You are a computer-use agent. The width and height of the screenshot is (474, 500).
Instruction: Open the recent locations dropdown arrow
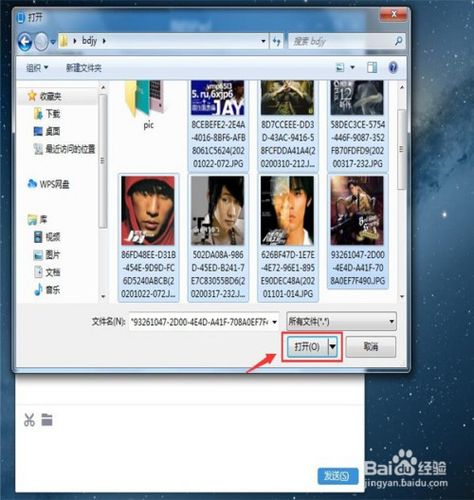pos(53,42)
